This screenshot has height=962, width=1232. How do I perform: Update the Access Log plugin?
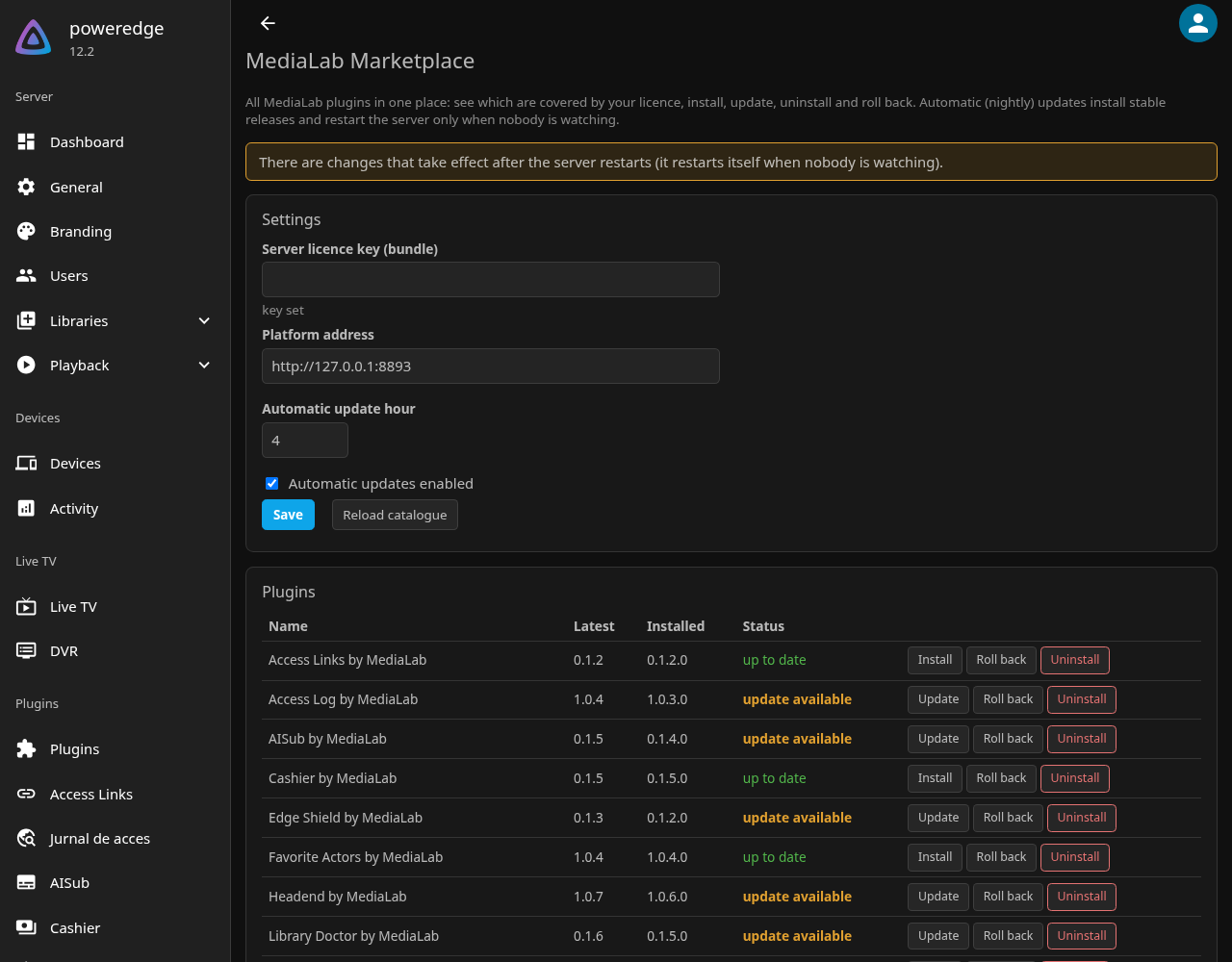938,699
